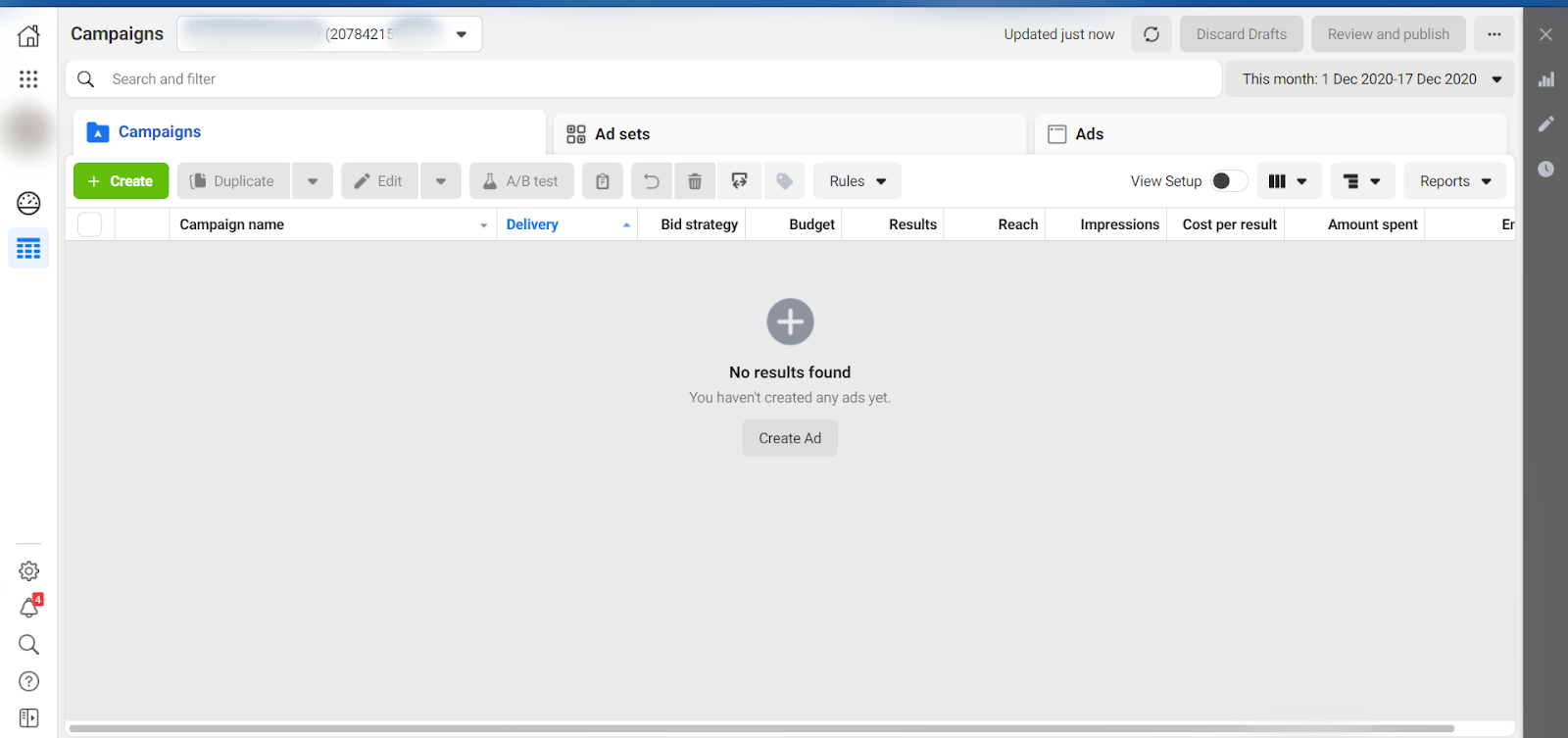Switch to the Ads tab
The image size is (1568, 738).
(1271, 134)
